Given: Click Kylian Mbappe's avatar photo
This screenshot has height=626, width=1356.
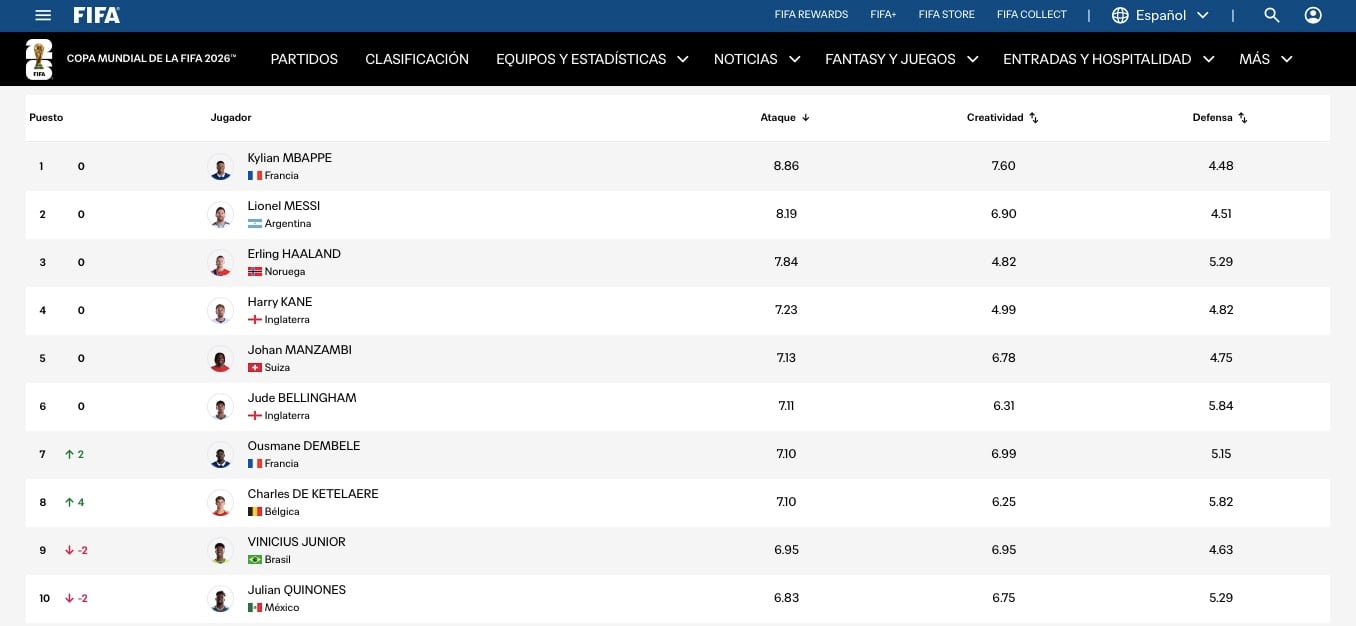Looking at the screenshot, I should (x=221, y=167).
